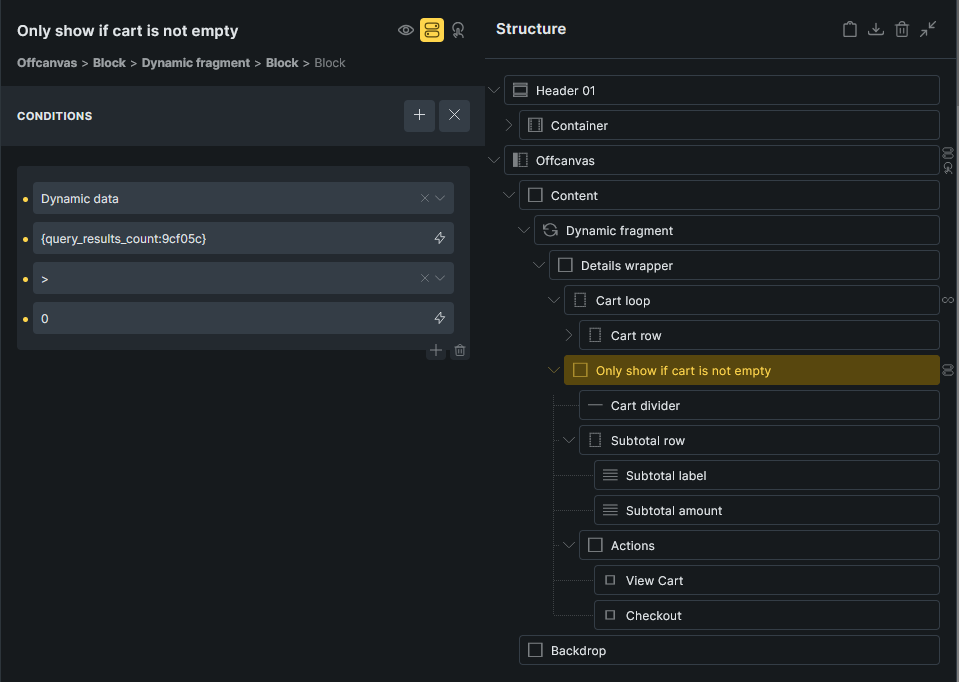
Task: Delete this condition with the trash icon
Action: 460,350
